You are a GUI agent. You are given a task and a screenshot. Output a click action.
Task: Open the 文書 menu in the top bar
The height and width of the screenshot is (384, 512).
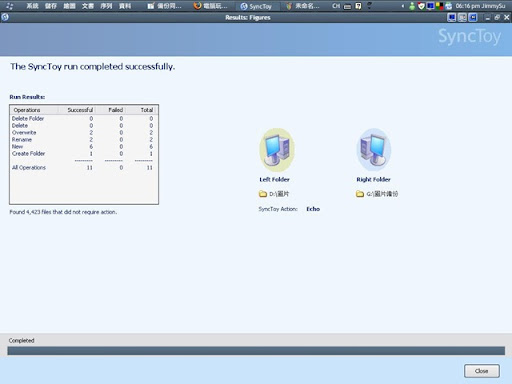(x=88, y=6)
